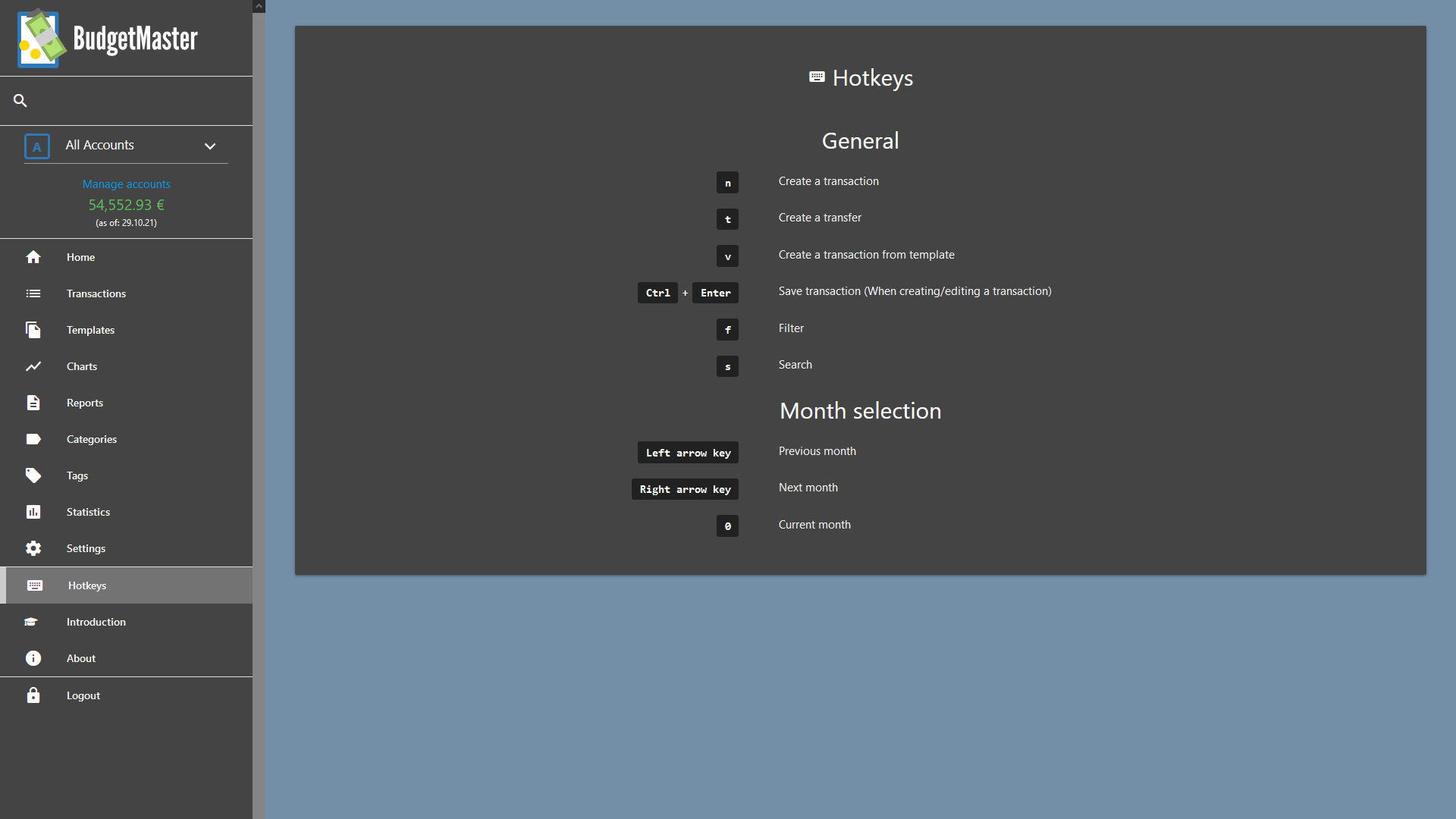This screenshot has height=819, width=1456.
Task: Click the search magnifier icon
Action: click(20, 100)
